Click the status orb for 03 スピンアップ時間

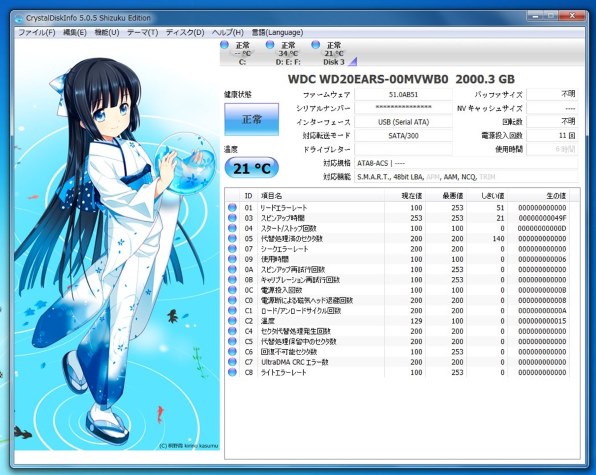(232, 218)
